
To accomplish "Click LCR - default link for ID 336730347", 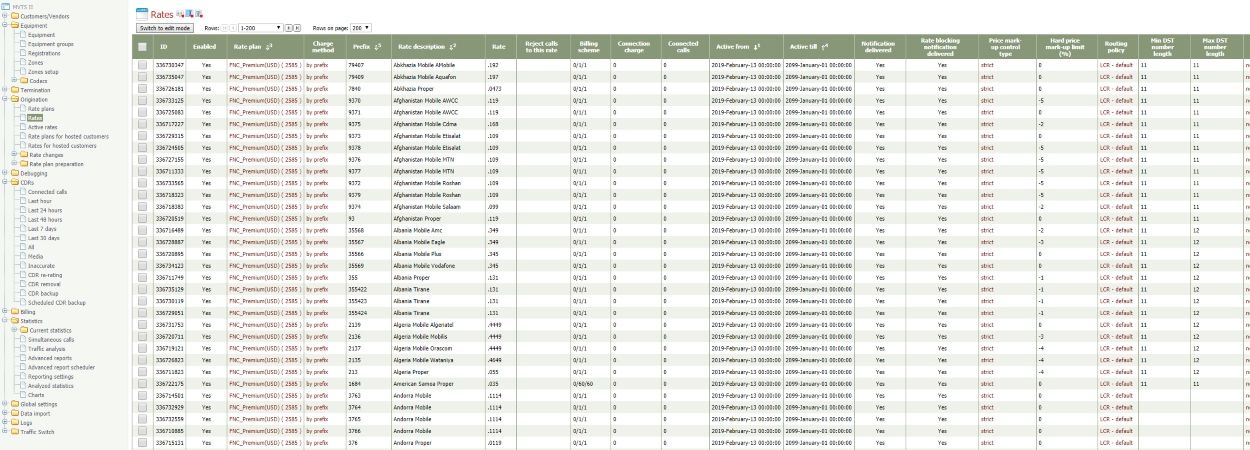I will (x=1115, y=64).
